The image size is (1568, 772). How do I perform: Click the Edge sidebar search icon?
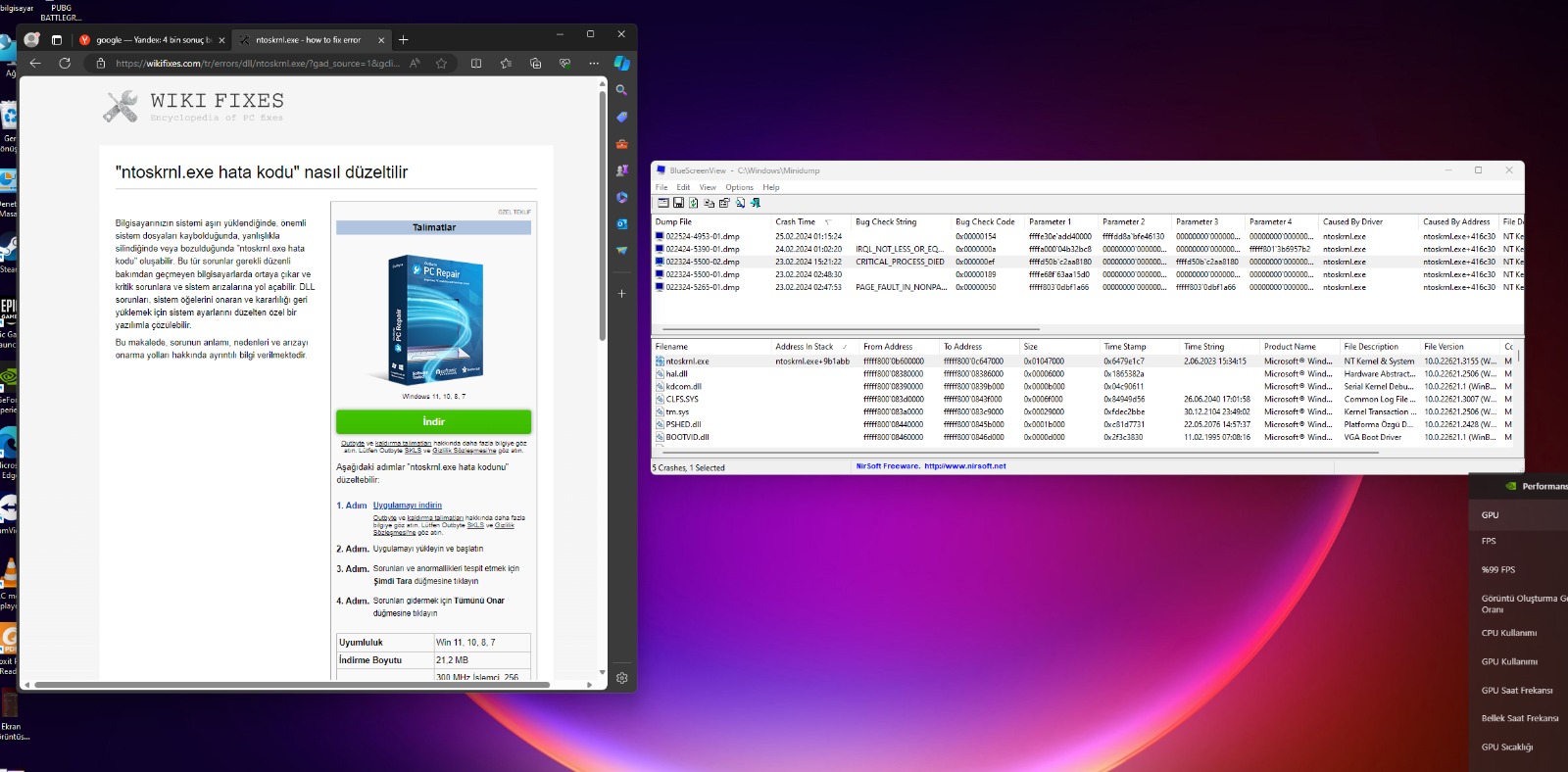[621, 90]
